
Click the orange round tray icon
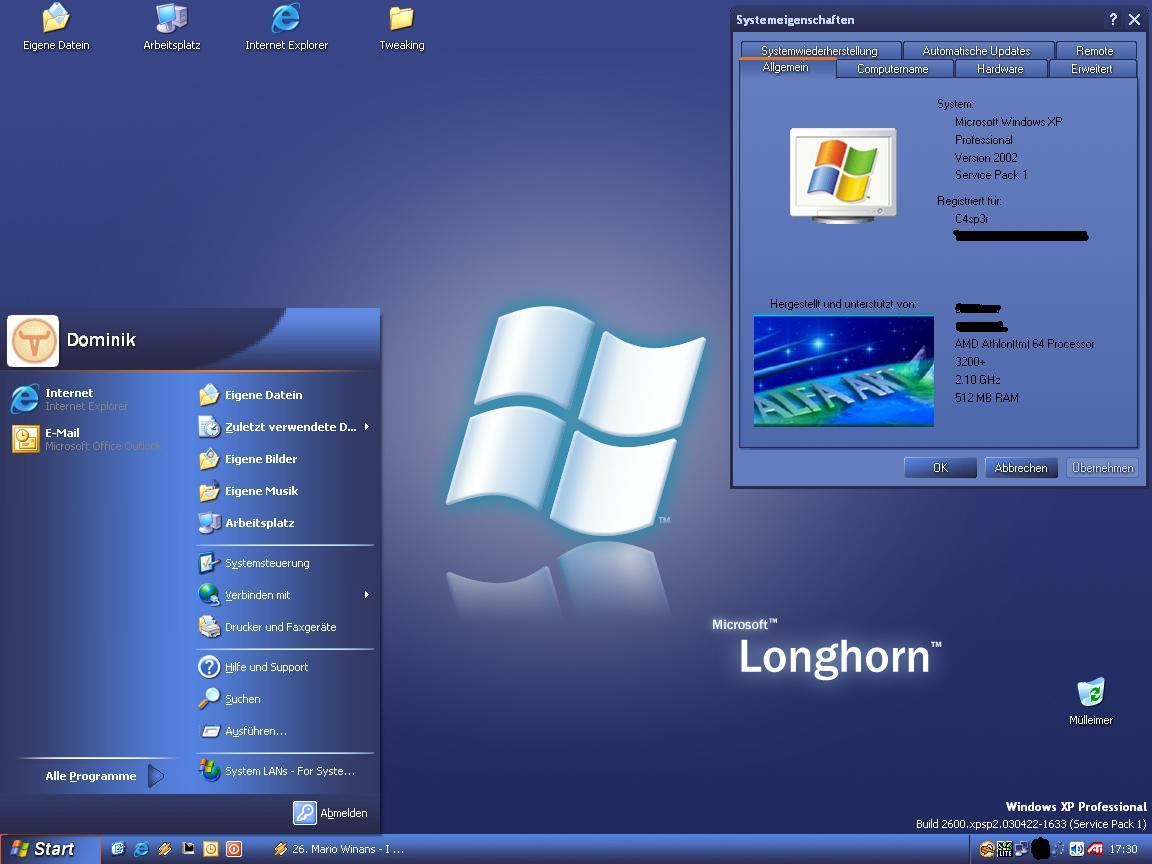click(x=987, y=849)
